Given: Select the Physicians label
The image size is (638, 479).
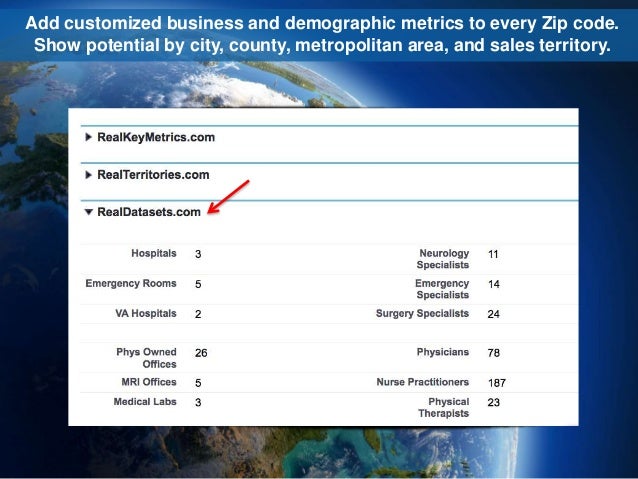Looking at the screenshot, I should [443, 352].
